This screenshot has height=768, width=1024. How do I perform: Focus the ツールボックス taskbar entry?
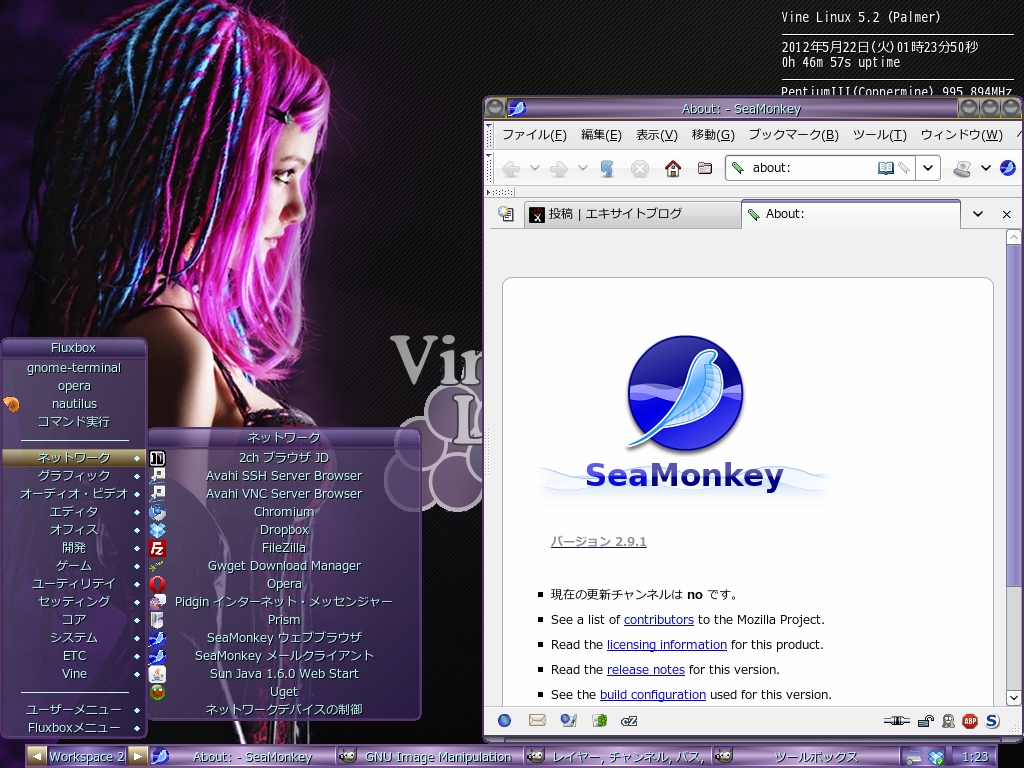coord(806,757)
